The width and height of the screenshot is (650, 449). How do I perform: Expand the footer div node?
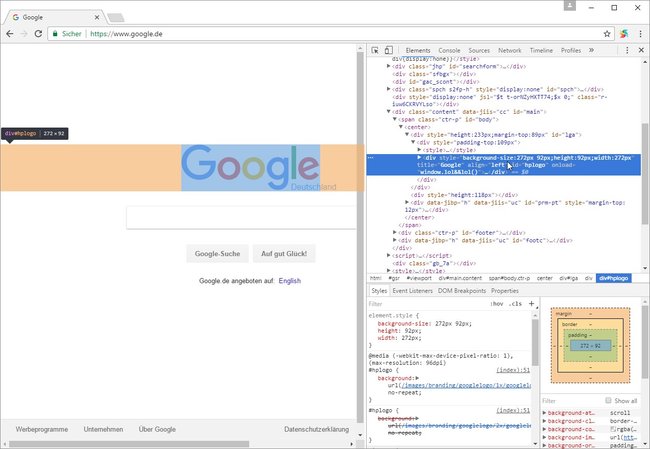395,233
